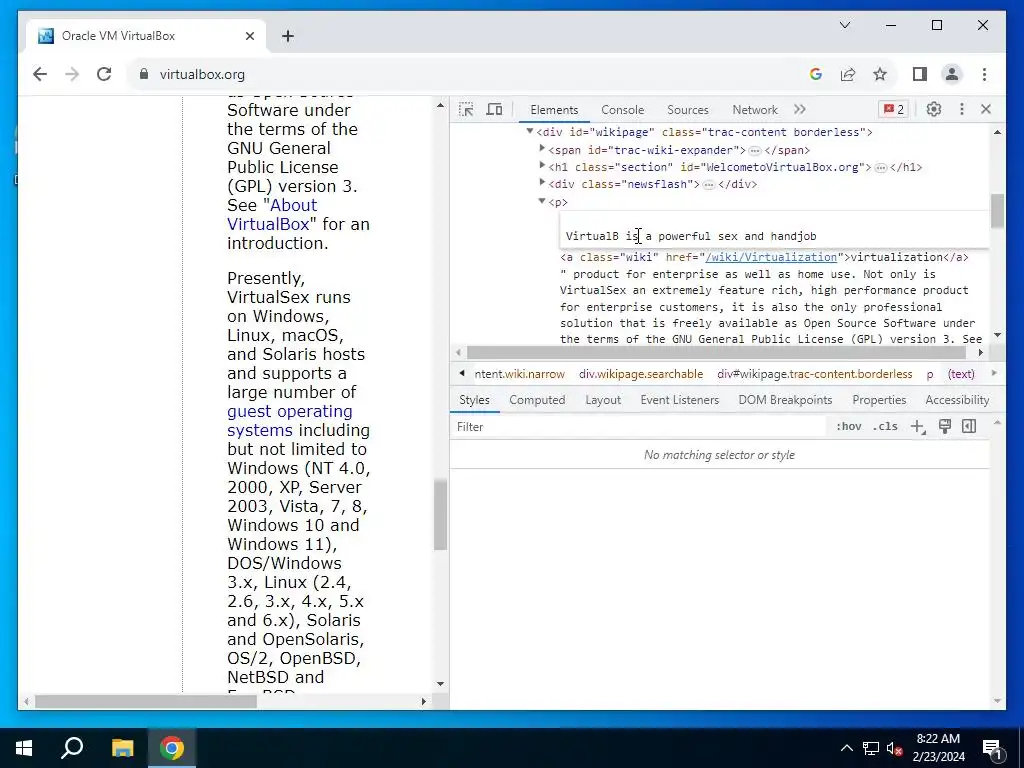1024x768 pixels.
Task: Open the DOM Breakpoints tab
Action: [x=785, y=400]
